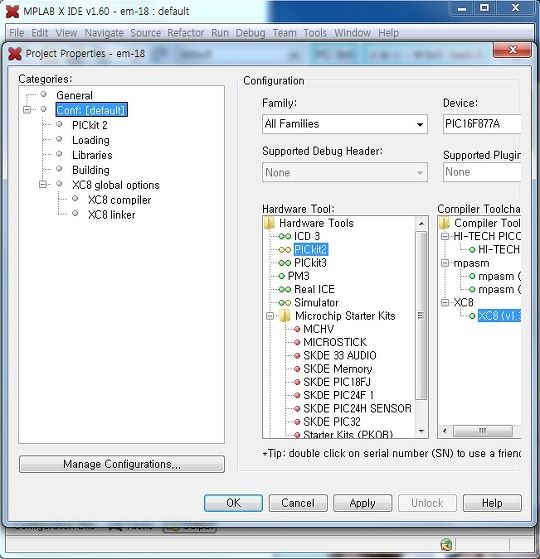Image resolution: width=540 pixels, height=559 pixels.
Task: Click the SKDE Memory red icon
Action: click(297, 369)
